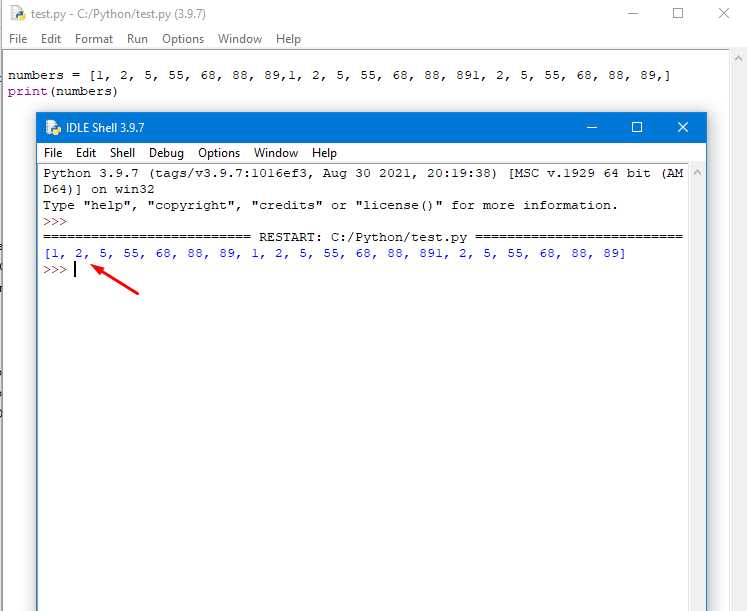Click scroll-up arrow in IDLE Shell scrollbar
The height and width of the screenshot is (611, 747).
(697, 172)
